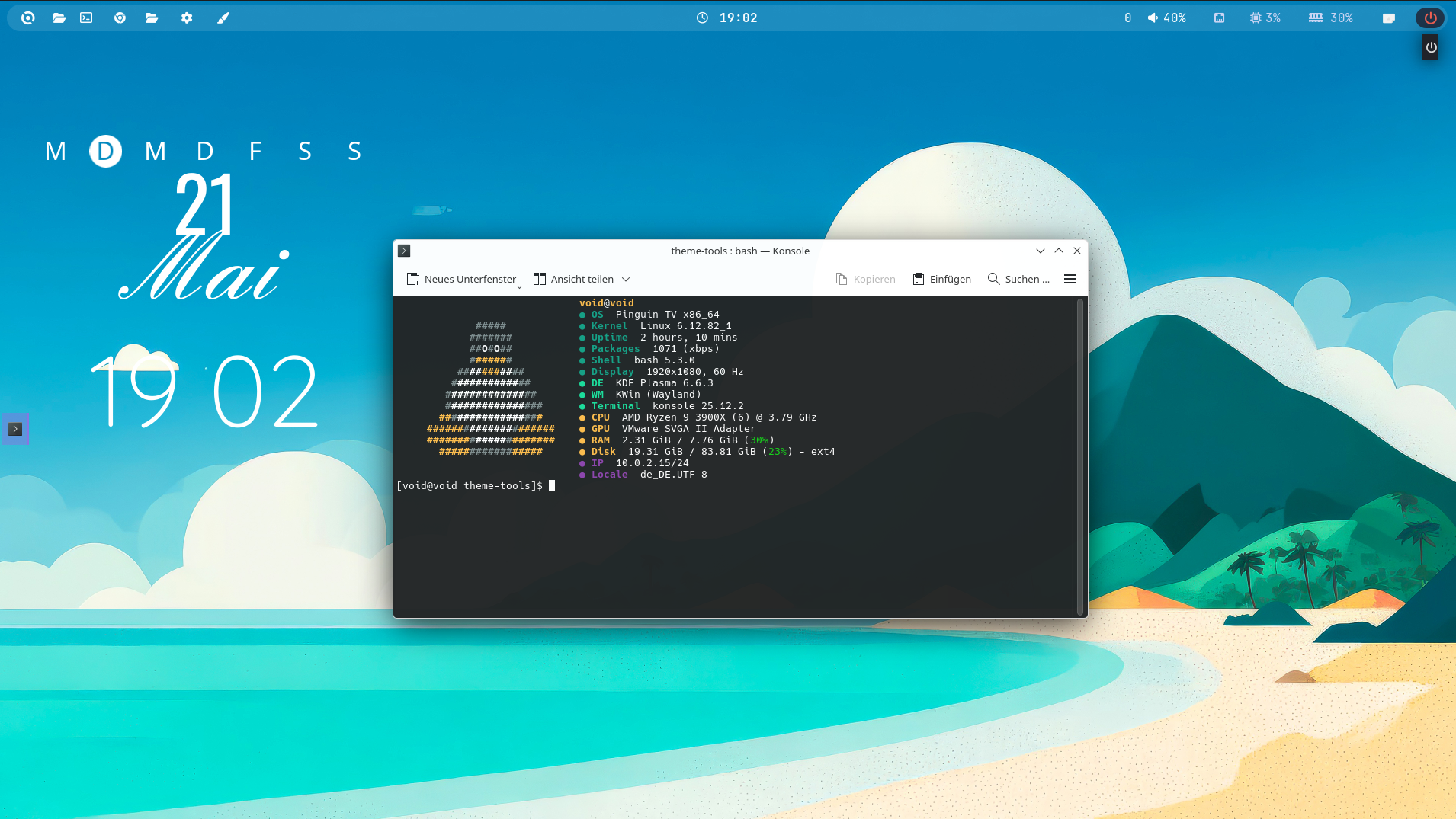Click the Ansicht teilen split view button

[x=573, y=279]
